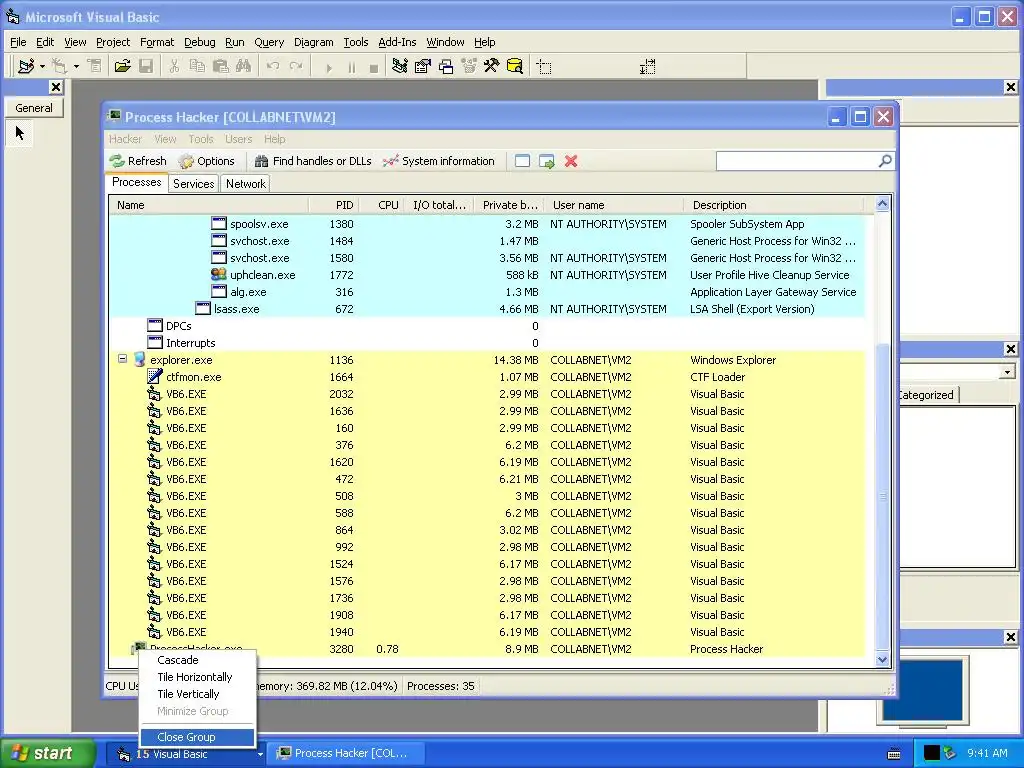
Task: Choose Tile Vertically from the context menu
Action: pyautogui.click(x=188, y=694)
